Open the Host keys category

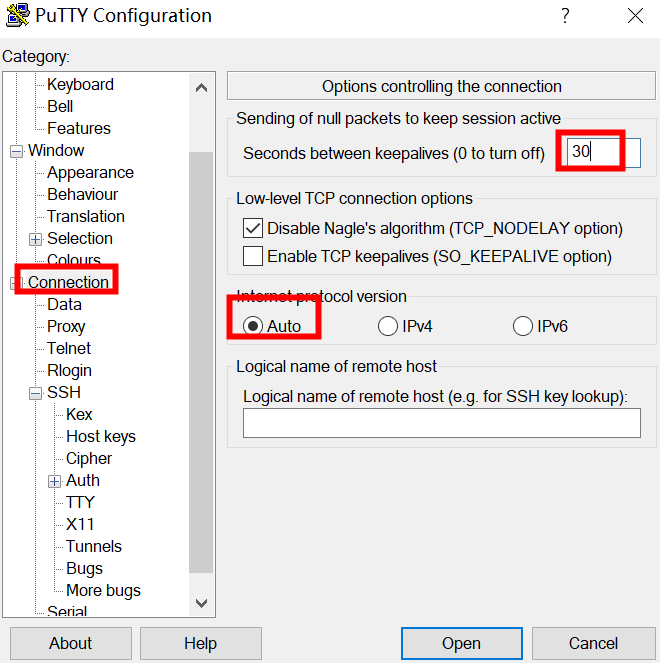101,436
